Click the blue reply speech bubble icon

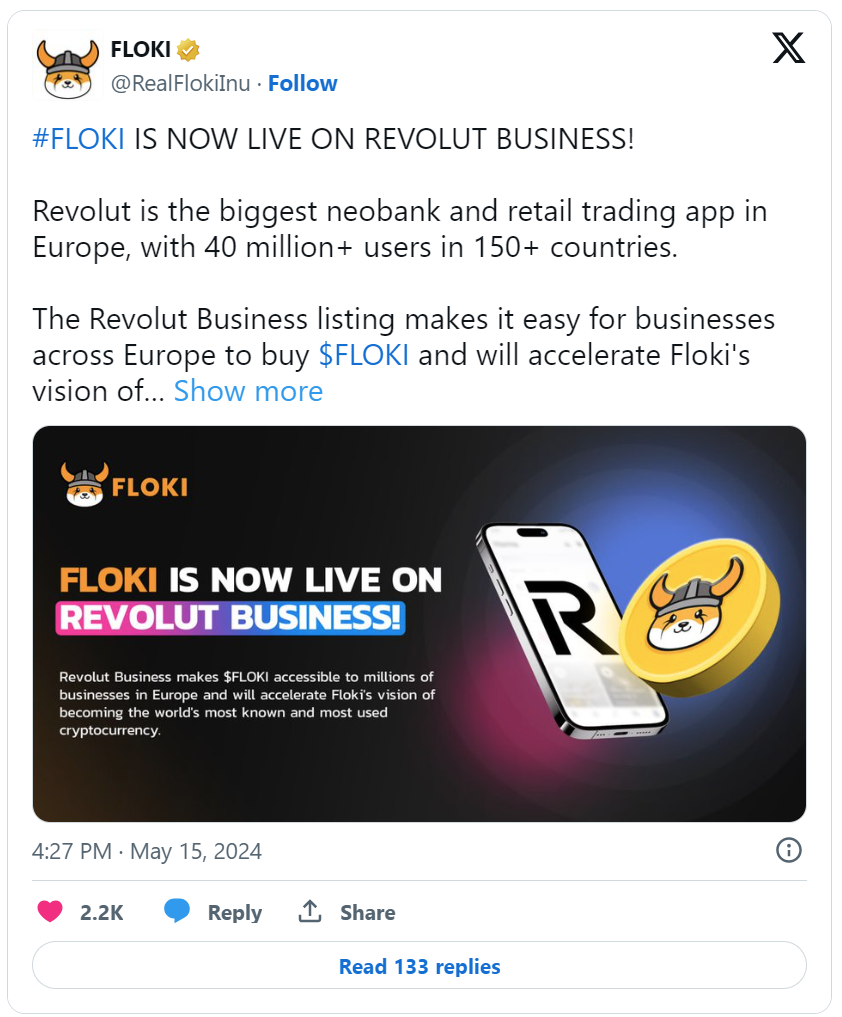click(x=177, y=911)
